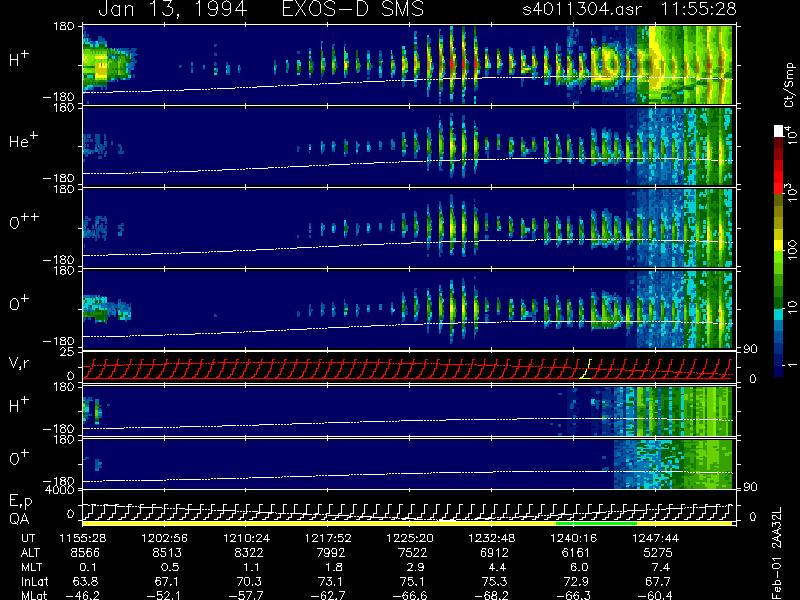Click MLT value '1.1'
This screenshot has width=800, height=600.
pos(252,567)
